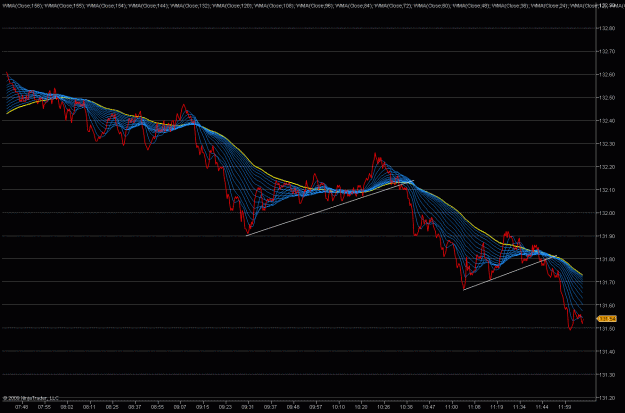625x413 pixels.
Task: Click the 10:38 time axis label
Action: coord(407,407)
